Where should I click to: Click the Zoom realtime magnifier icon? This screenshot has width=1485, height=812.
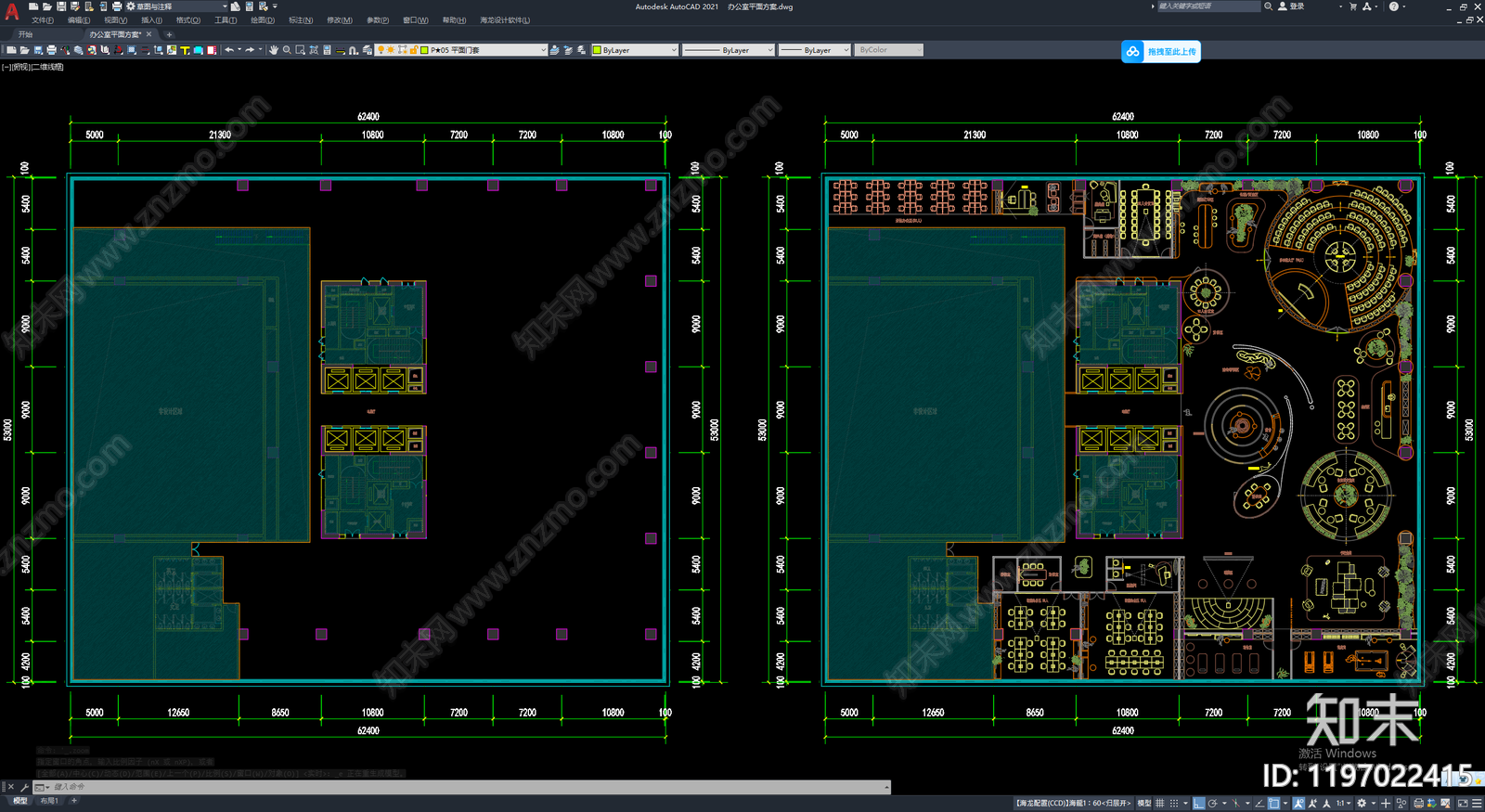287,50
